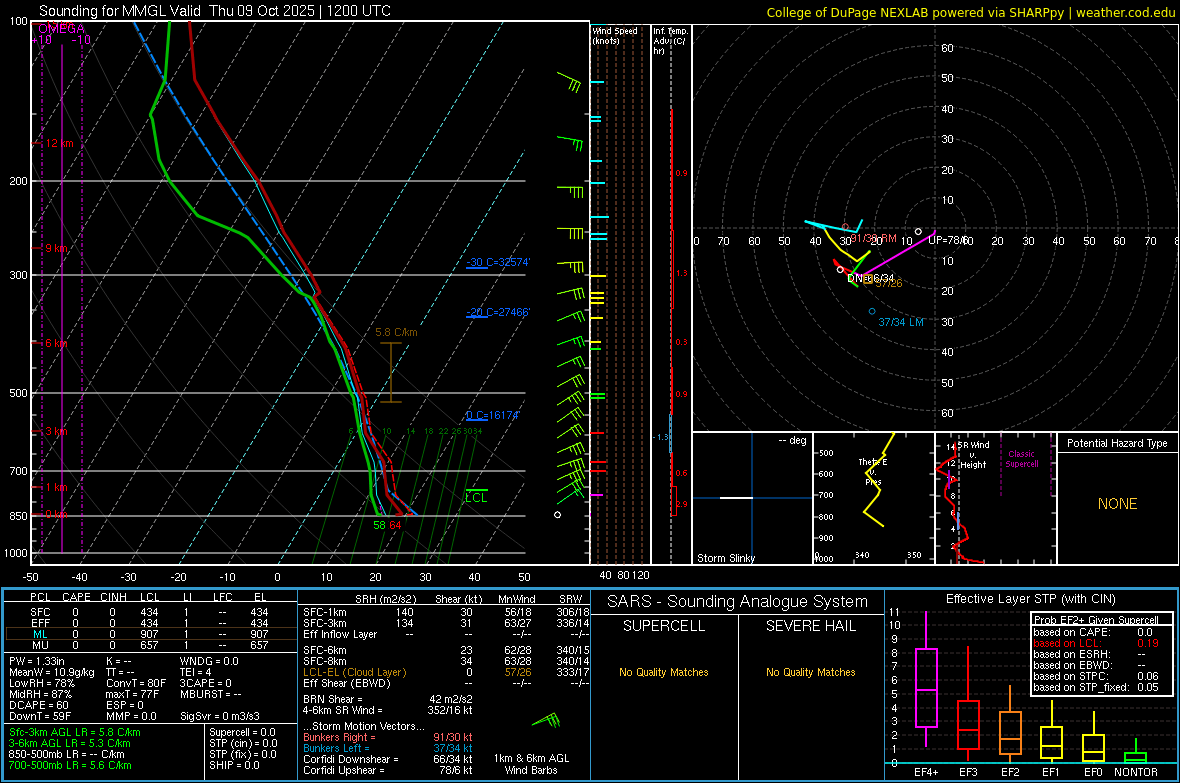This screenshot has height=783, width=1180.
Task: Click the LowRH = 78% value
Action: coord(41,684)
